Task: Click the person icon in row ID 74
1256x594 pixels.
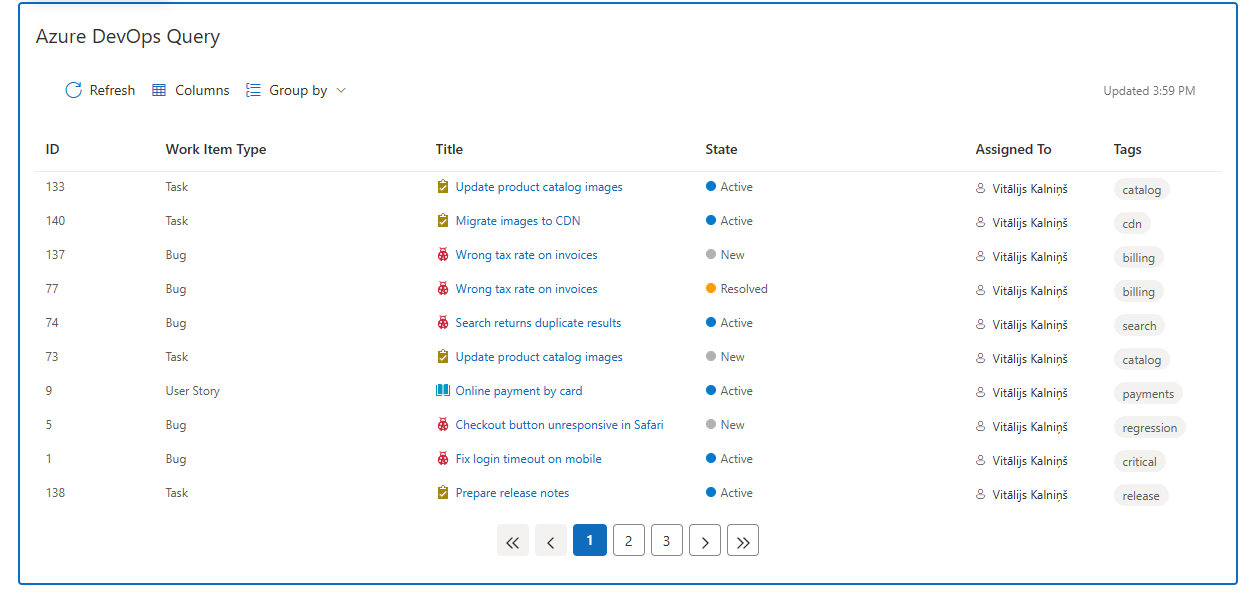Action: click(981, 324)
